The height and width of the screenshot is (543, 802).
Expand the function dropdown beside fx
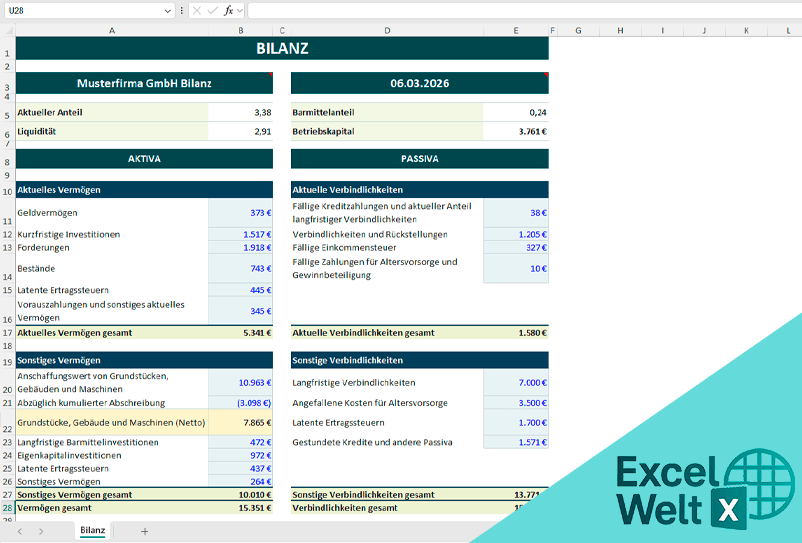click(240, 10)
